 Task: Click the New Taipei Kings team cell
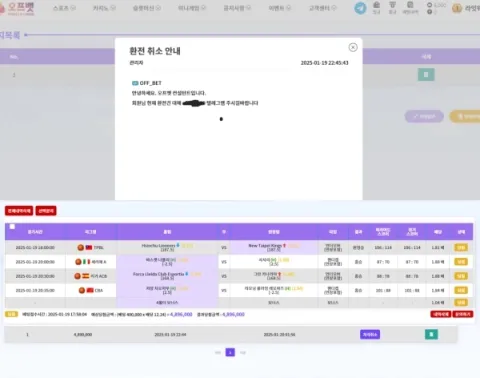[273, 248]
